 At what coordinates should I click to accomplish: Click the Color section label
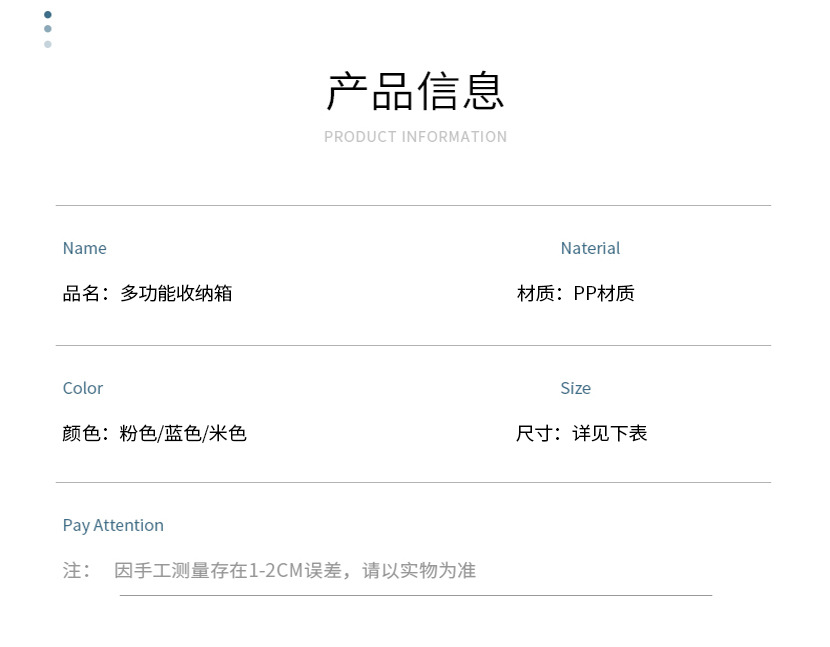[x=83, y=388]
